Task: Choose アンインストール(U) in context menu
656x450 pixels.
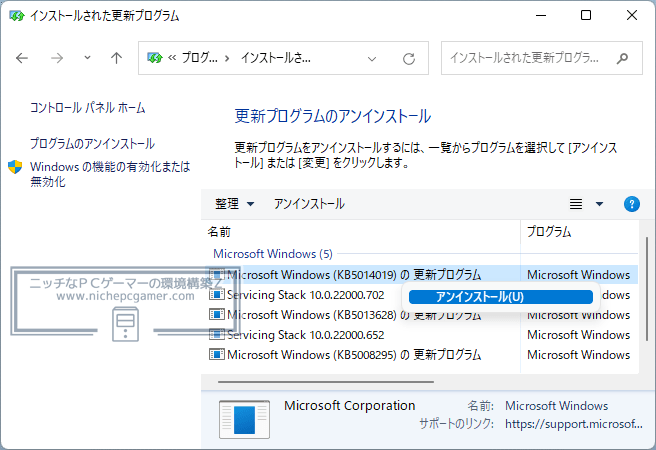Action: point(501,297)
